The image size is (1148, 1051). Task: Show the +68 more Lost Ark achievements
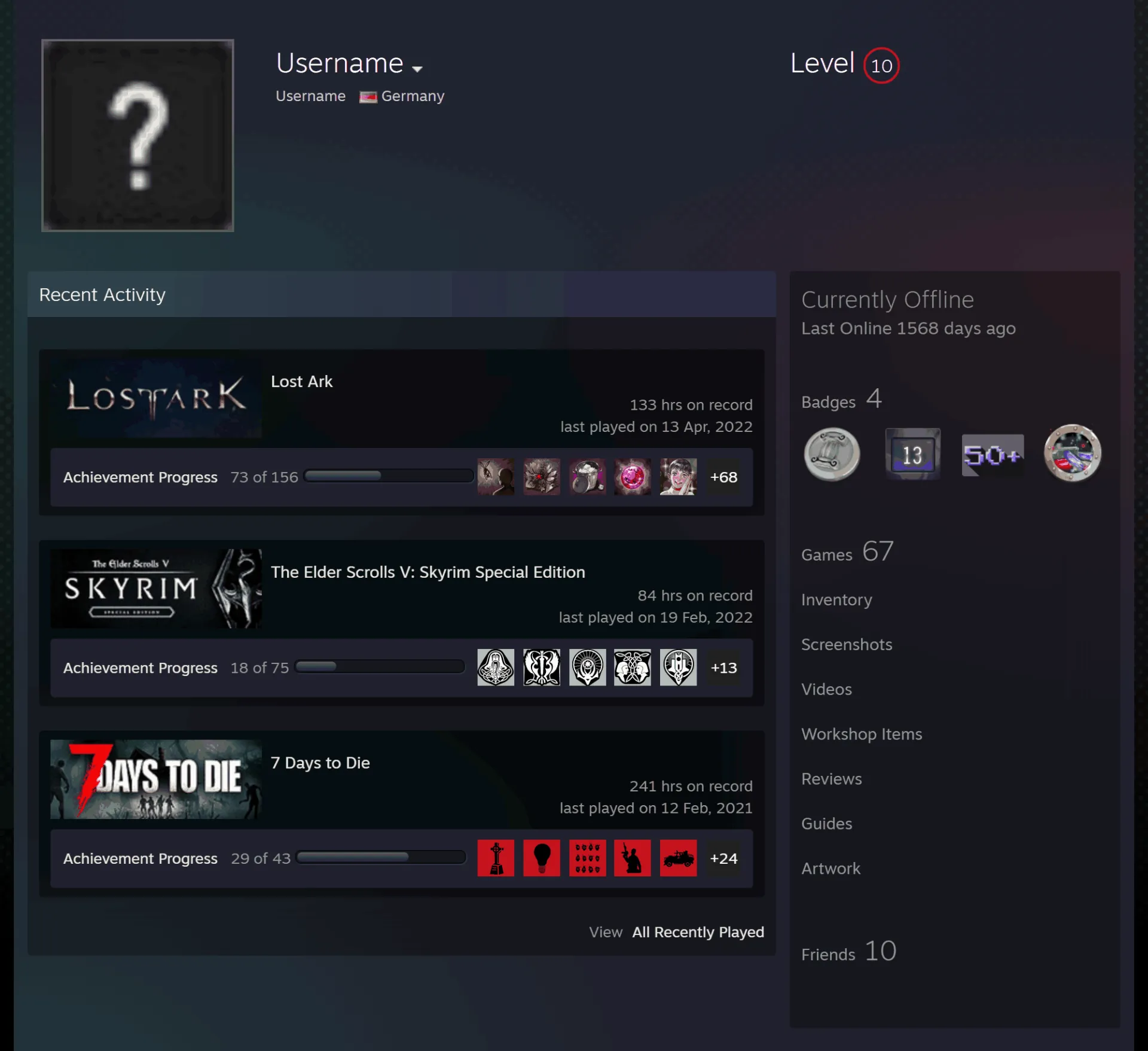tap(723, 477)
